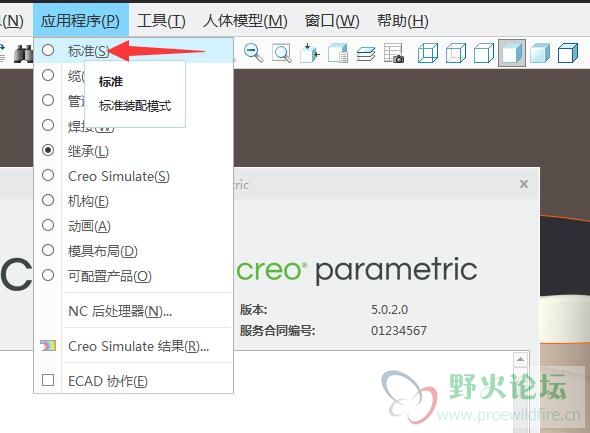Image resolution: width=590 pixels, height=433 pixels.
Task: Open the view manager icon
Action: click(x=394, y=53)
